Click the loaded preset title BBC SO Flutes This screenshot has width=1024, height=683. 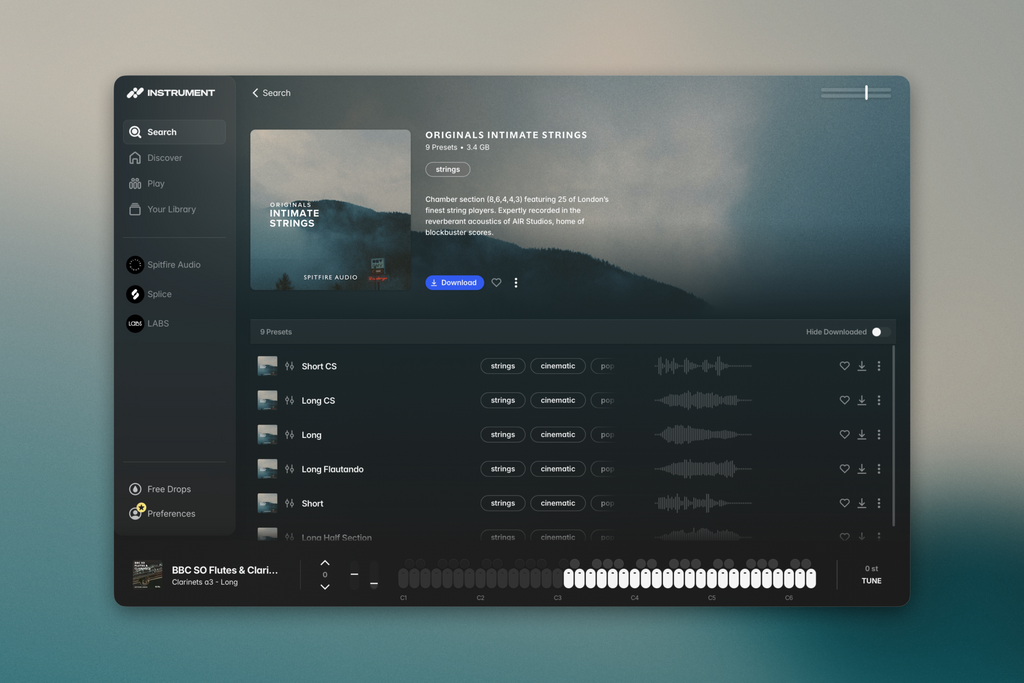[x=225, y=570]
